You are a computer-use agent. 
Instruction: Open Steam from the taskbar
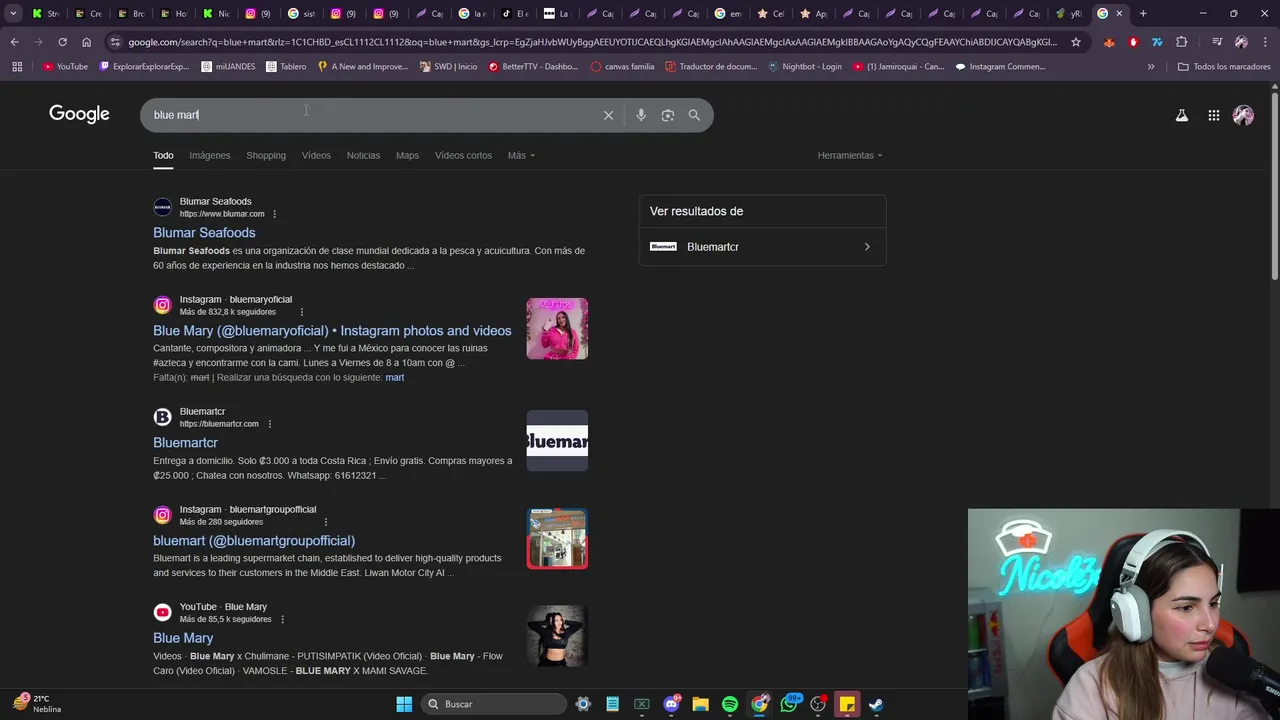click(876, 704)
